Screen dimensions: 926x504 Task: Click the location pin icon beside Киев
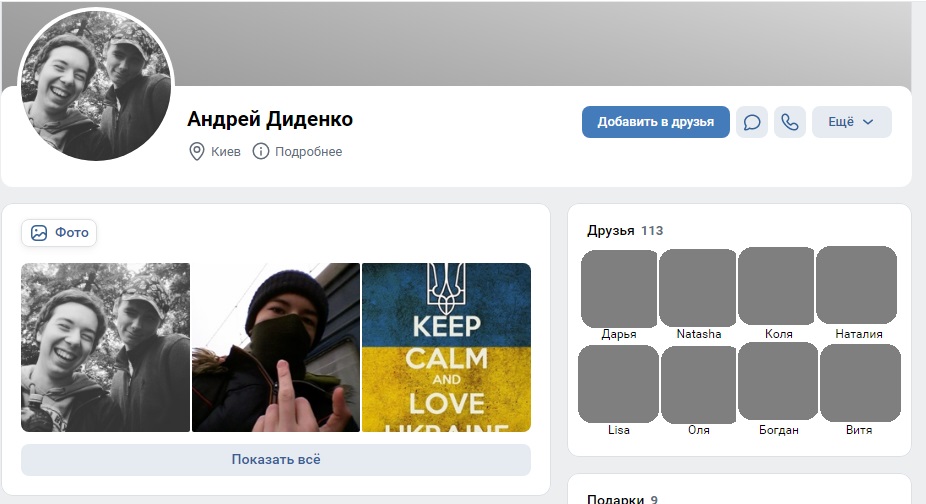[x=197, y=151]
